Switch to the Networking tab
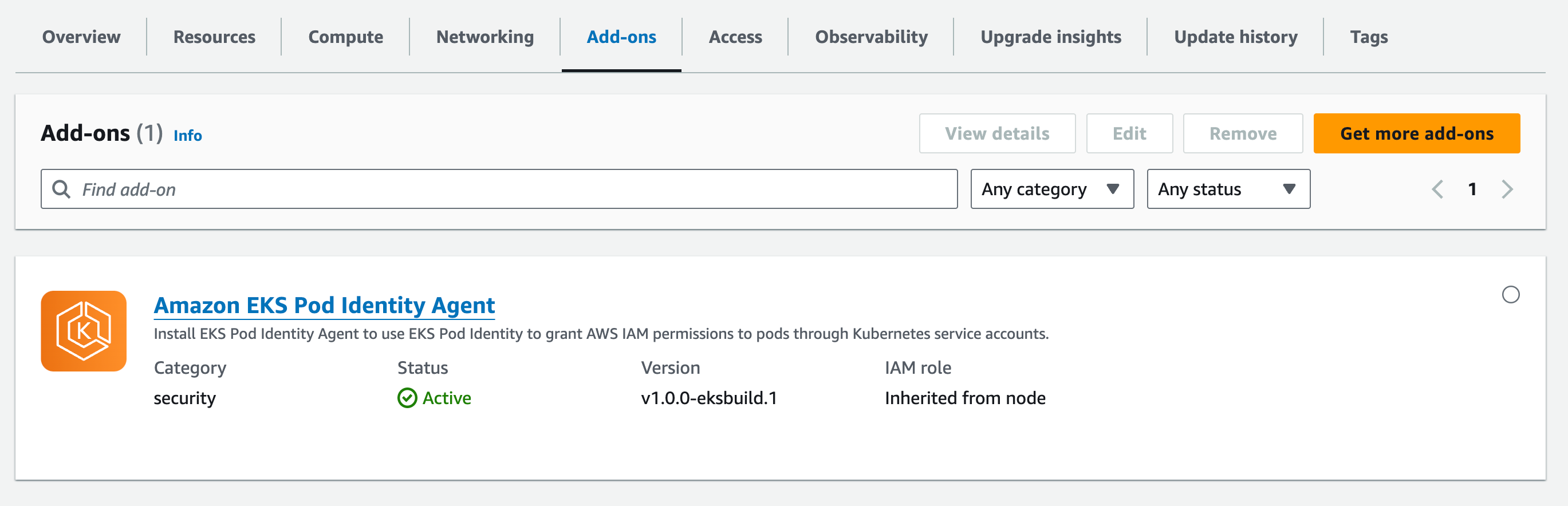Image resolution: width=1568 pixels, height=506 pixels. pyautogui.click(x=484, y=37)
